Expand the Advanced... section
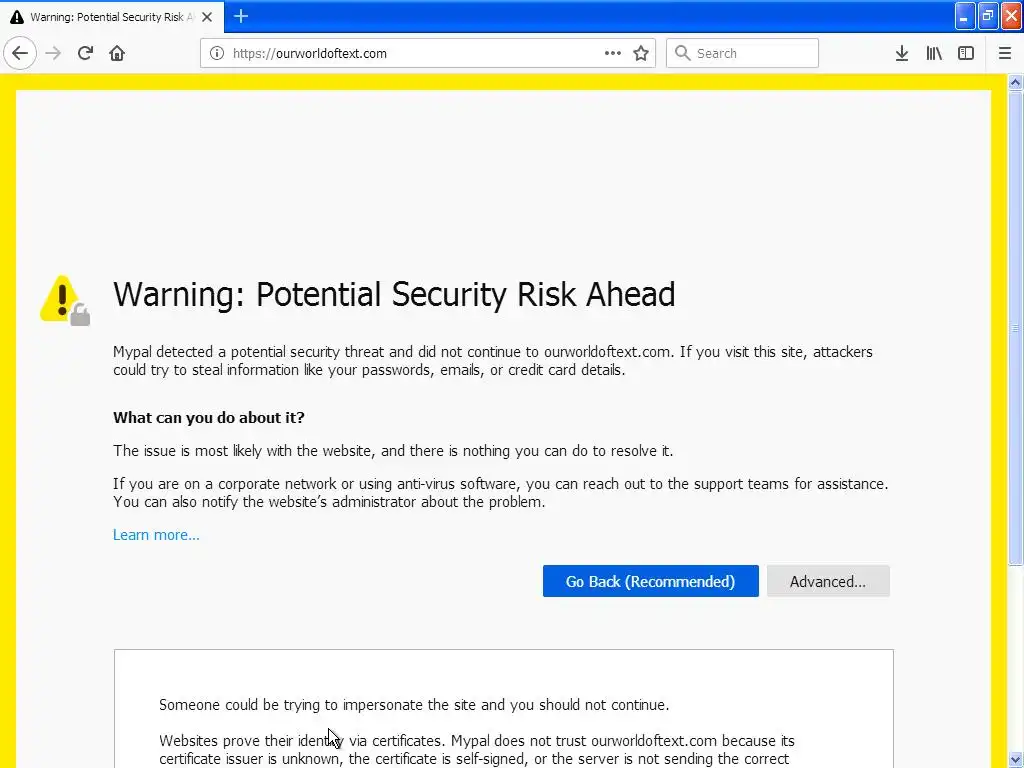The height and width of the screenshot is (768, 1024). pos(828,581)
